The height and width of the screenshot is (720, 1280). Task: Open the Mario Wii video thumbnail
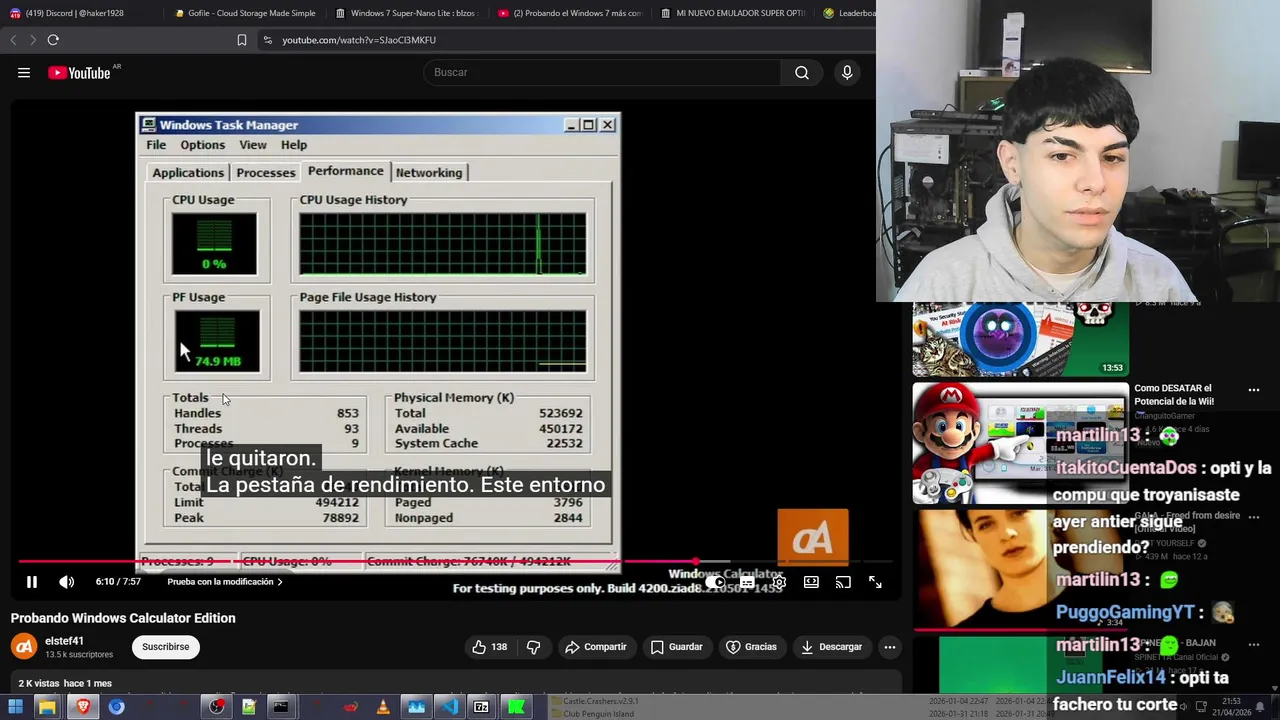tap(1020, 443)
